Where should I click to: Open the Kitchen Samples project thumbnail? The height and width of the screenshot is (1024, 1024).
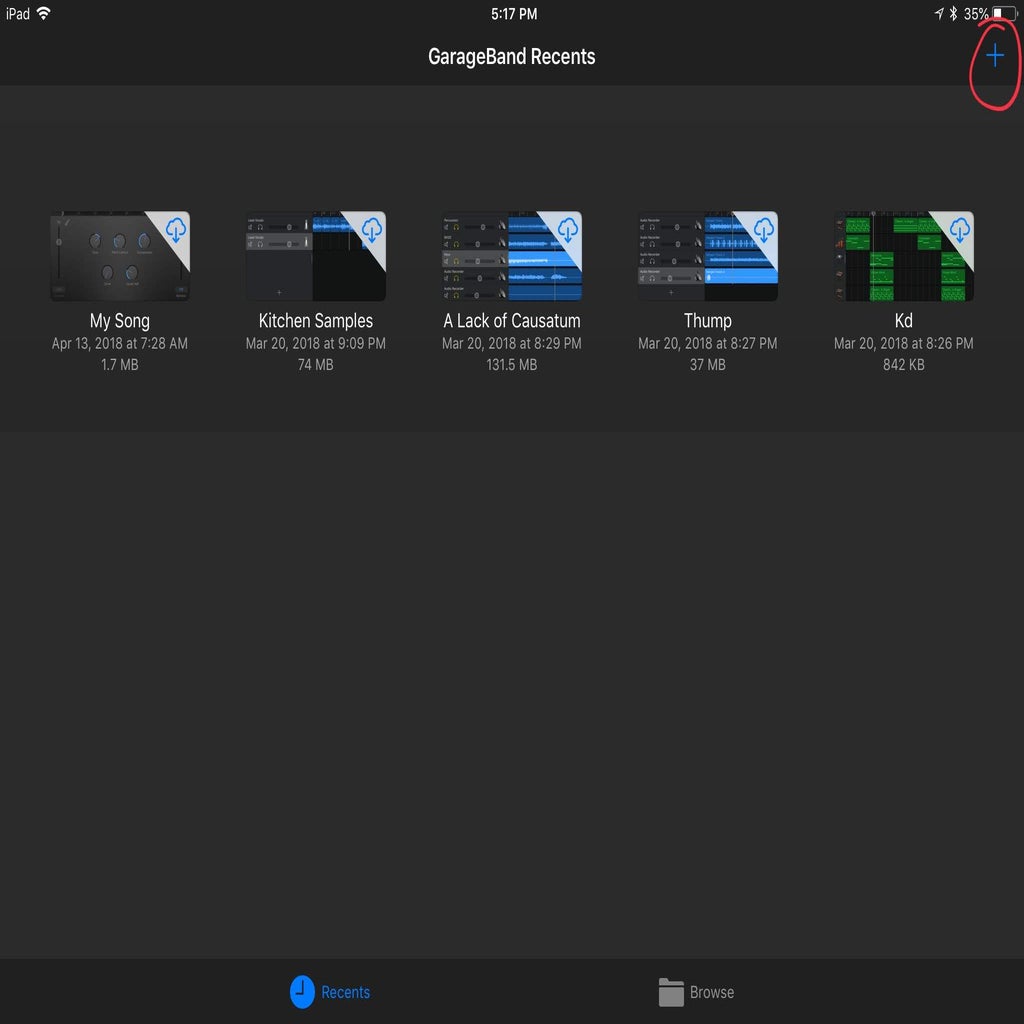click(x=316, y=256)
